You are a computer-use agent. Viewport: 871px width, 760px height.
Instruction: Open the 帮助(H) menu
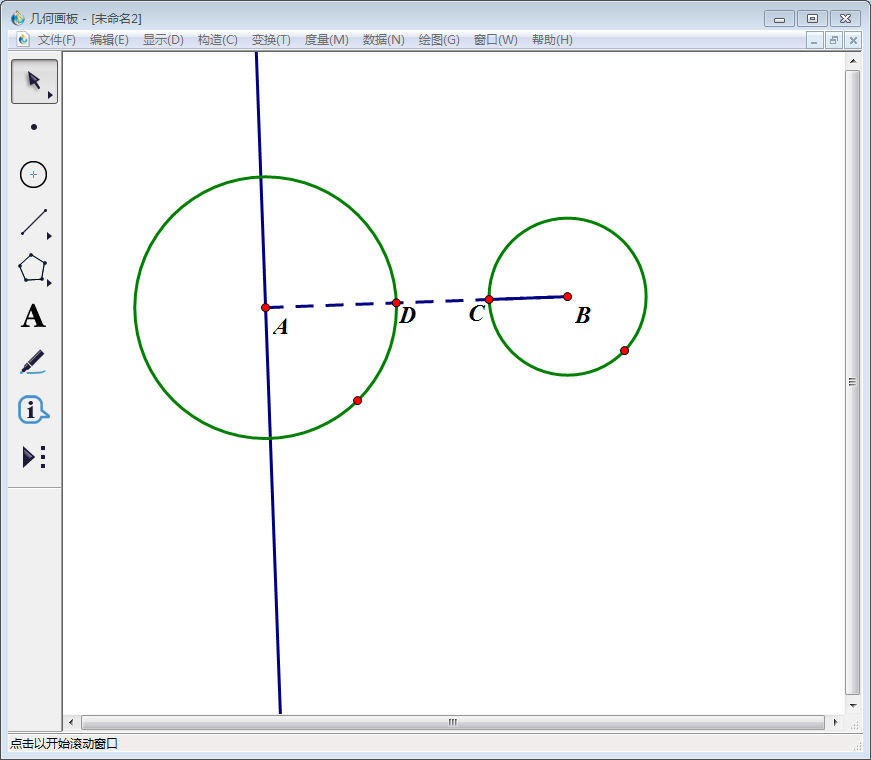tap(552, 40)
